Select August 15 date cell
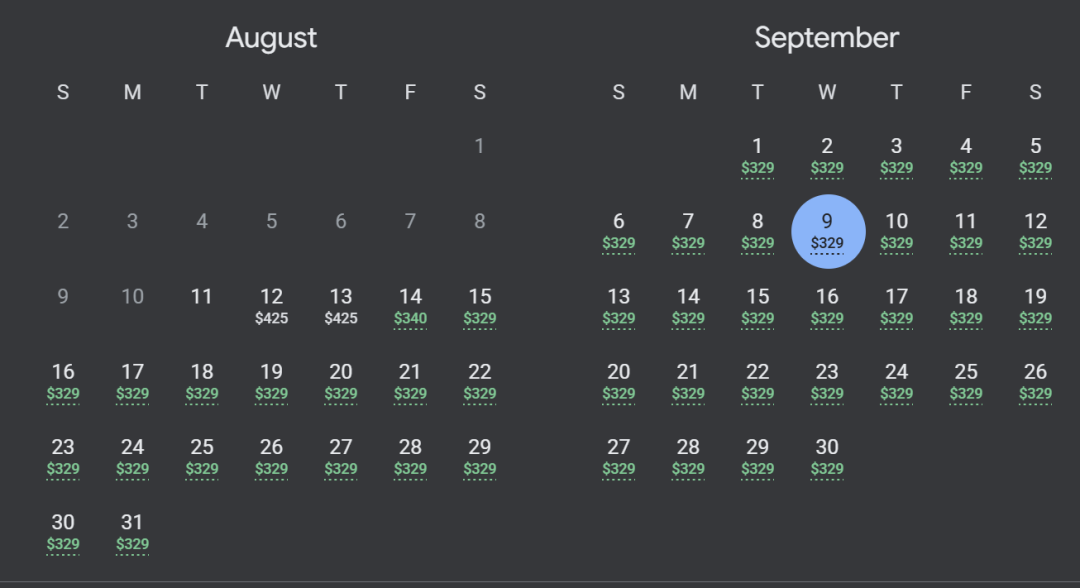The height and width of the screenshot is (588, 1080). pyautogui.click(x=480, y=306)
